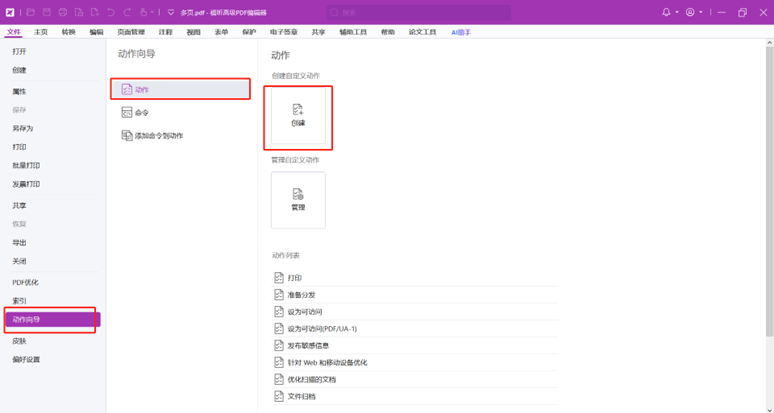Select 索引 in the file menu sidebar
774x413 pixels.
(19, 301)
